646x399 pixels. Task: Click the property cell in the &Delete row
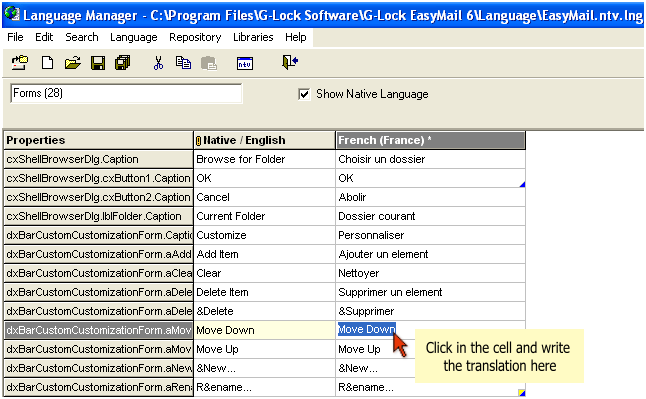point(98,311)
